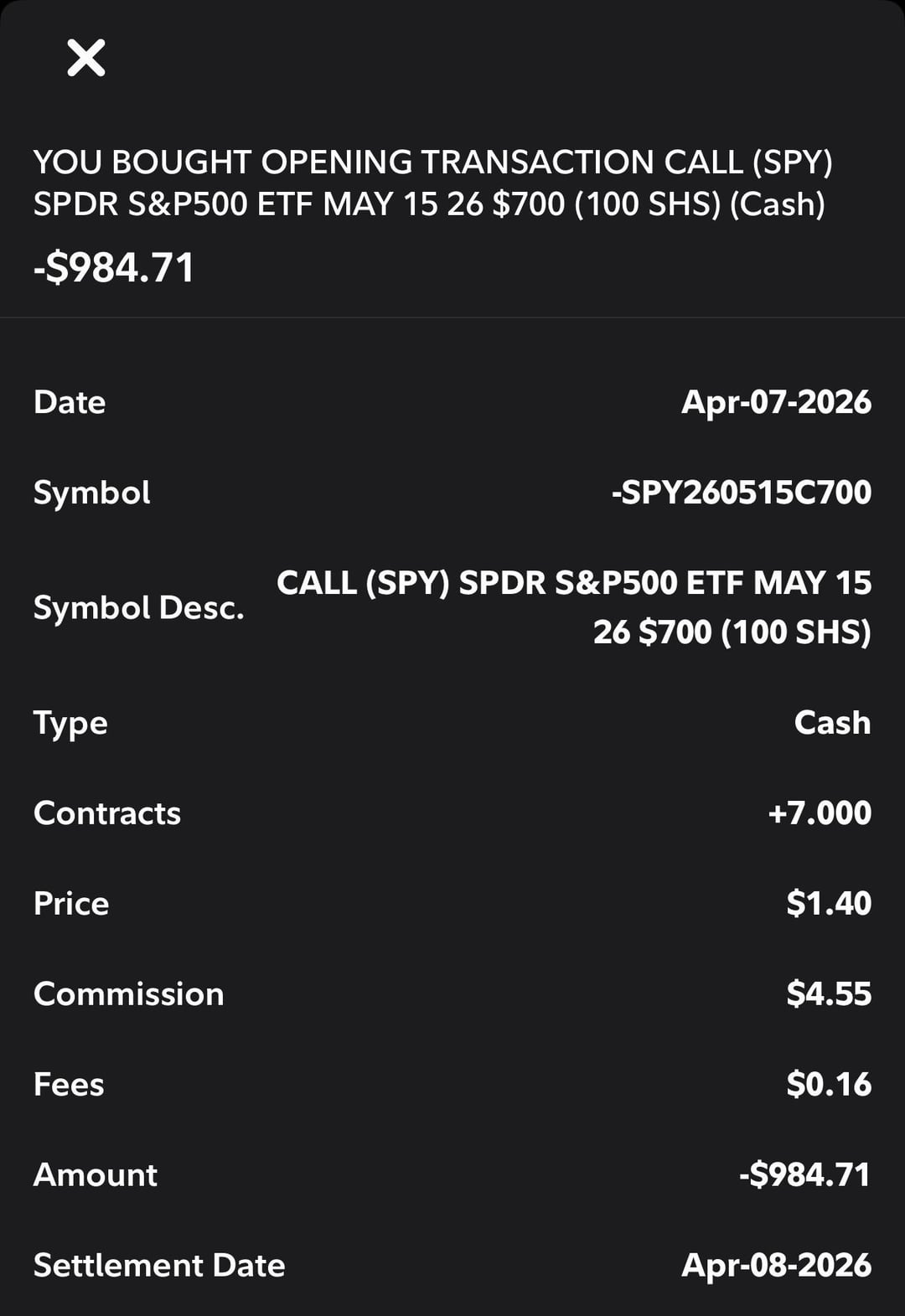This screenshot has height=1316, width=905.
Task: Select the -$984.71 total under the title
Action: [114, 268]
